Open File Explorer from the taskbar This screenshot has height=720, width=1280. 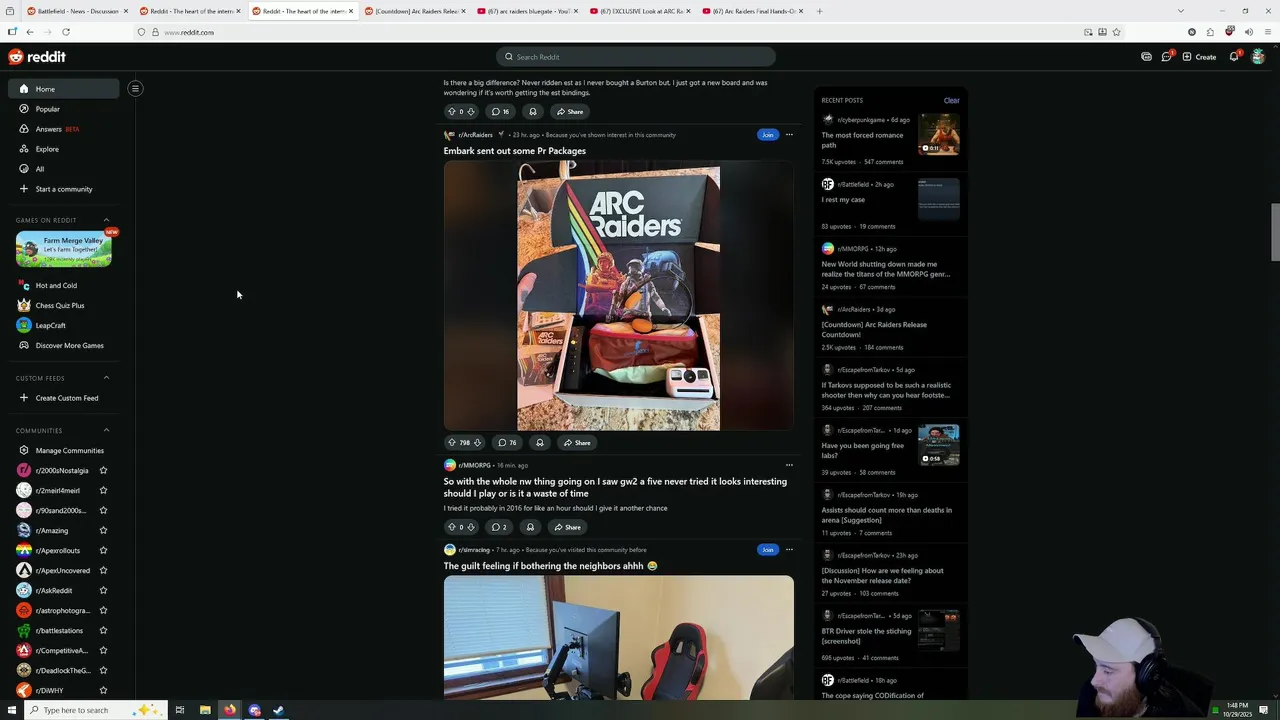pyautogui.click(x=205, y=710)
